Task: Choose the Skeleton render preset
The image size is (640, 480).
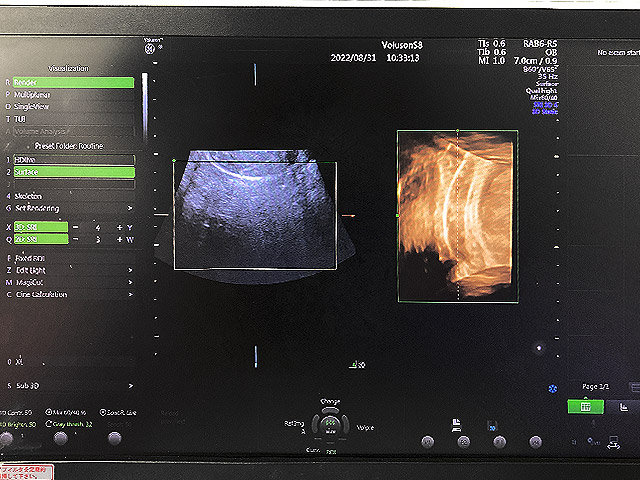Action: click(x=74, y=196)
